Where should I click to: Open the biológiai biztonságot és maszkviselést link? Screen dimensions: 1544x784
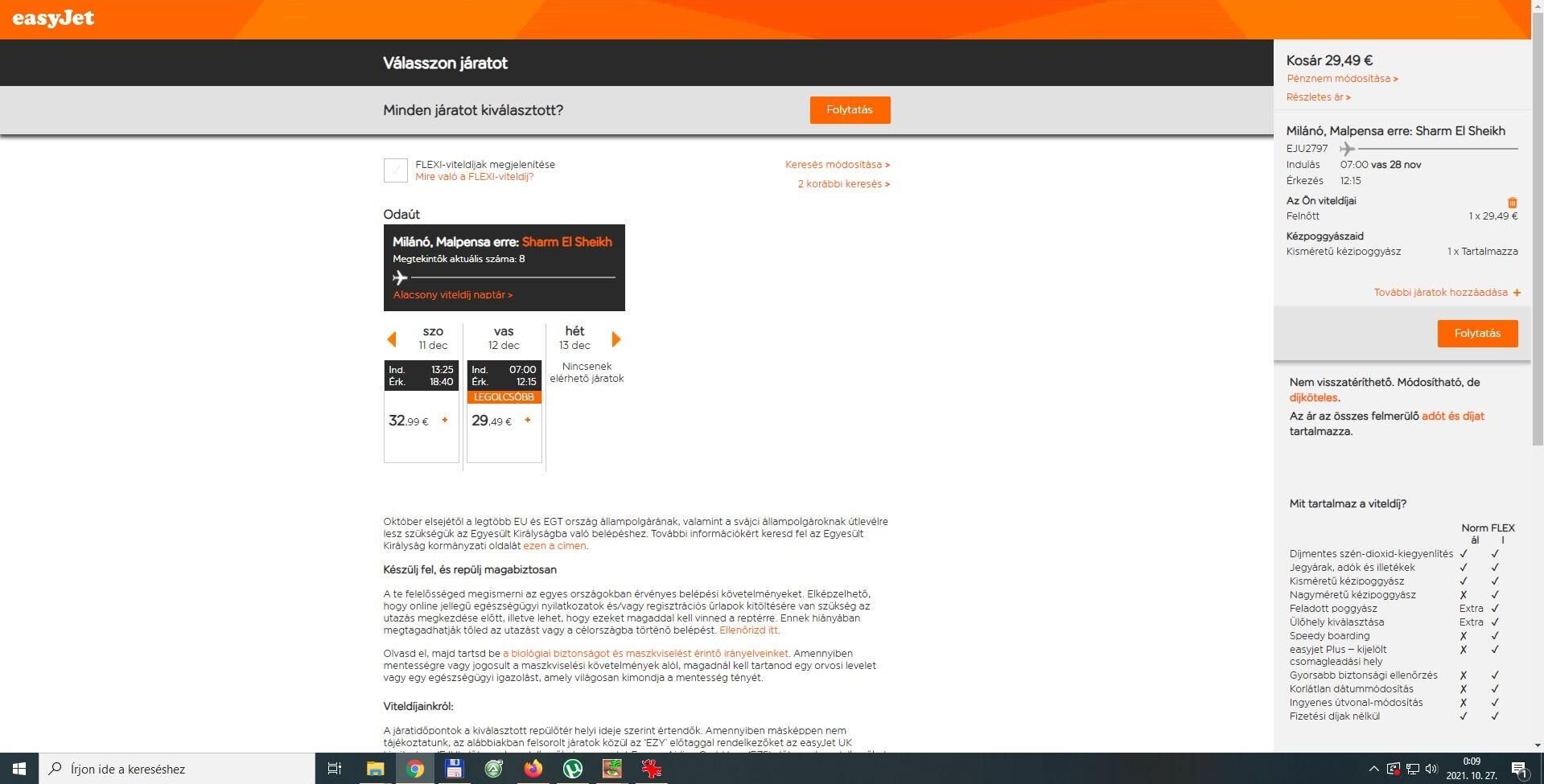645,654
